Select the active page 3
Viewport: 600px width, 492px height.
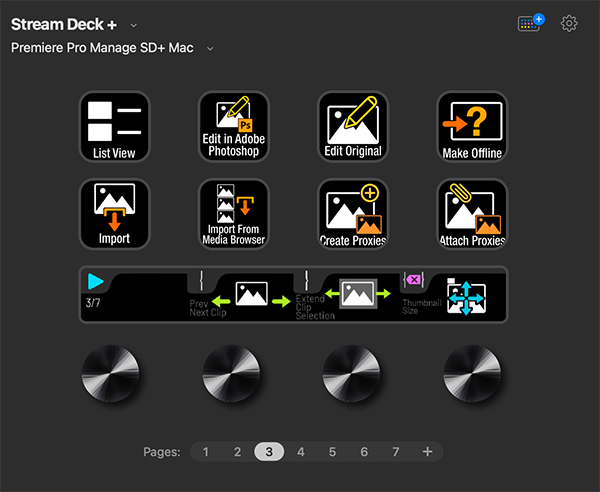point(269,452)
